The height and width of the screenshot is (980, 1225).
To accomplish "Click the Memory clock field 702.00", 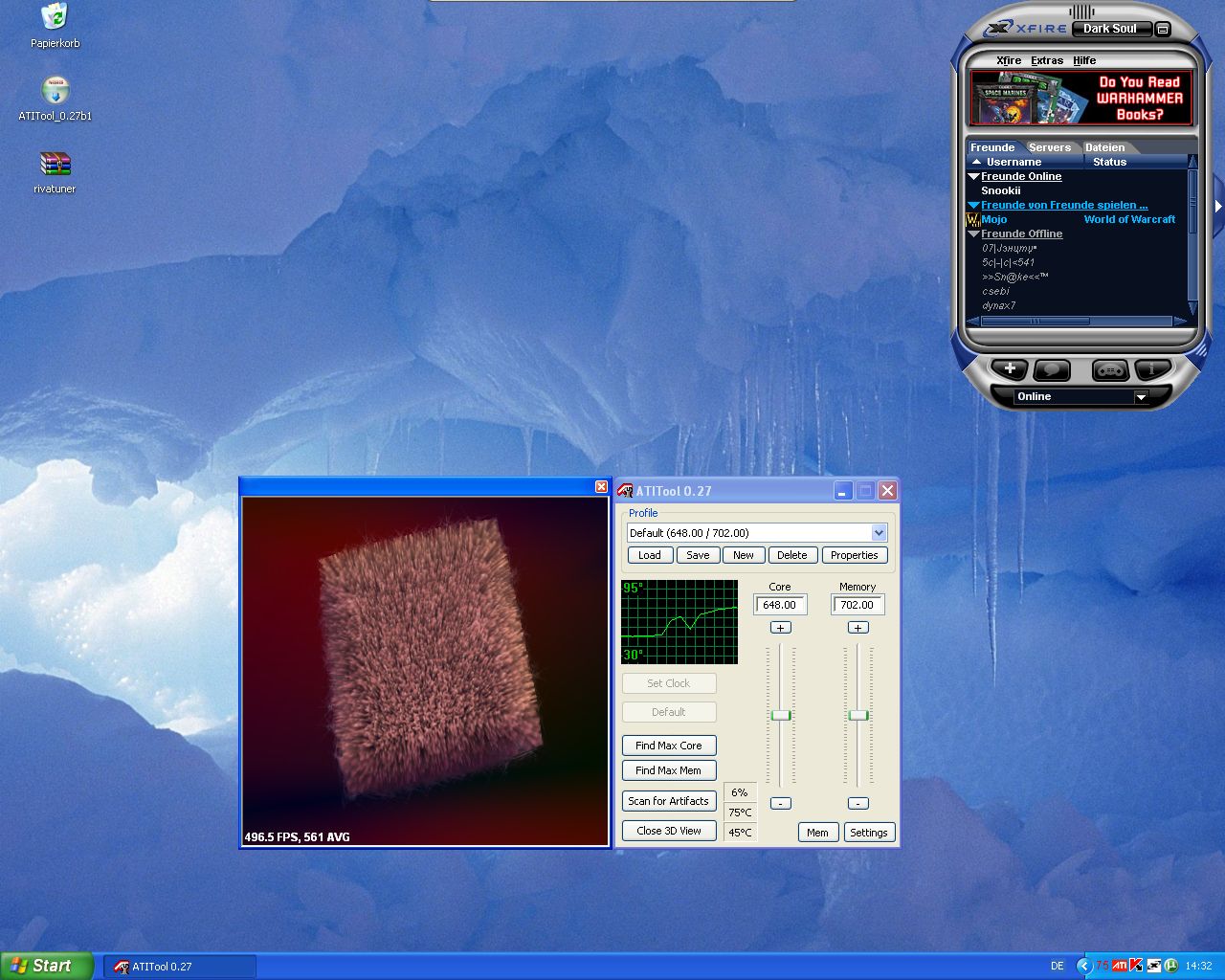I will 857,605.
